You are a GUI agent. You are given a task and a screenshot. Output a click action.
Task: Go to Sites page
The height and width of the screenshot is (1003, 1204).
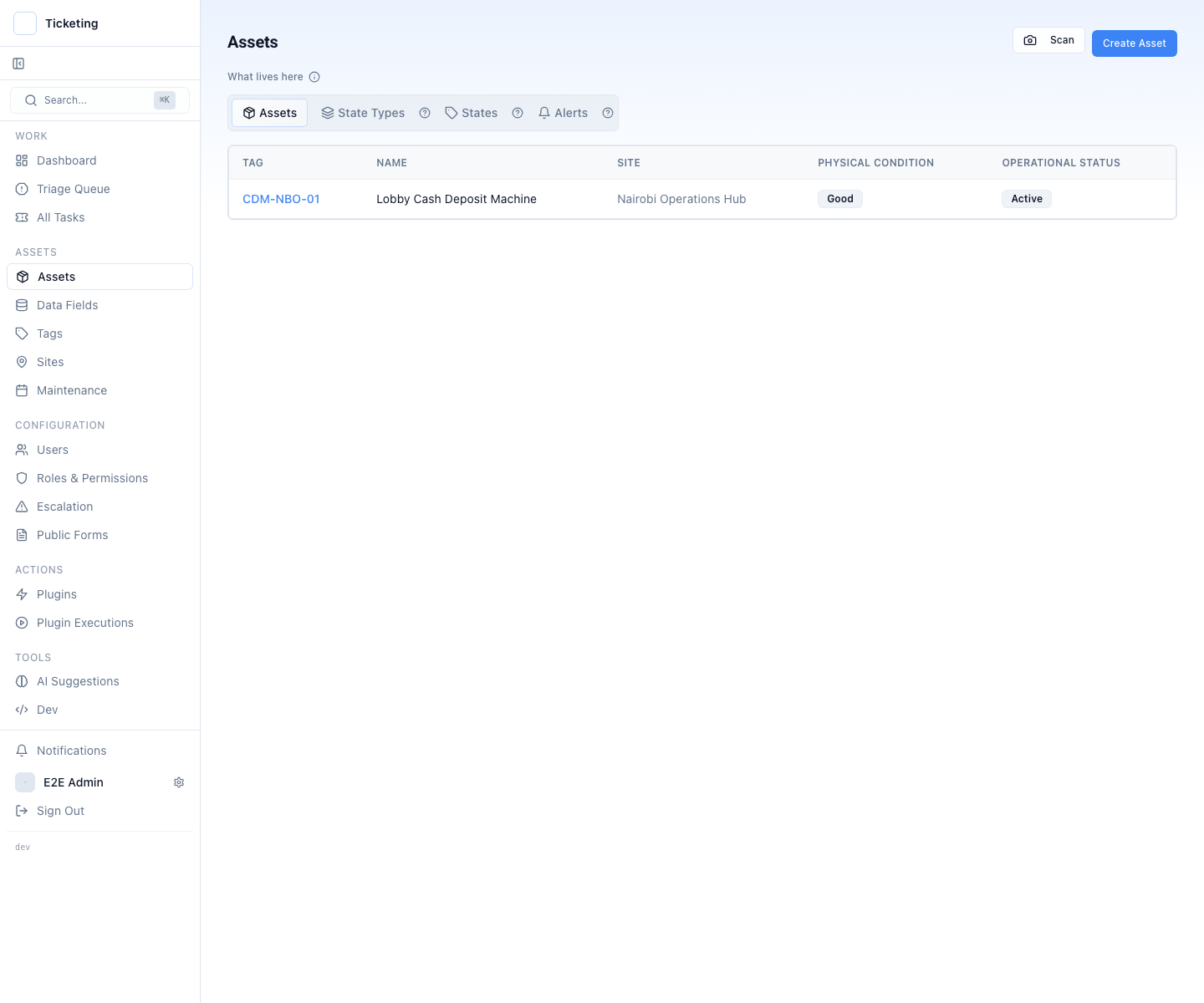(x=99, y=362)
